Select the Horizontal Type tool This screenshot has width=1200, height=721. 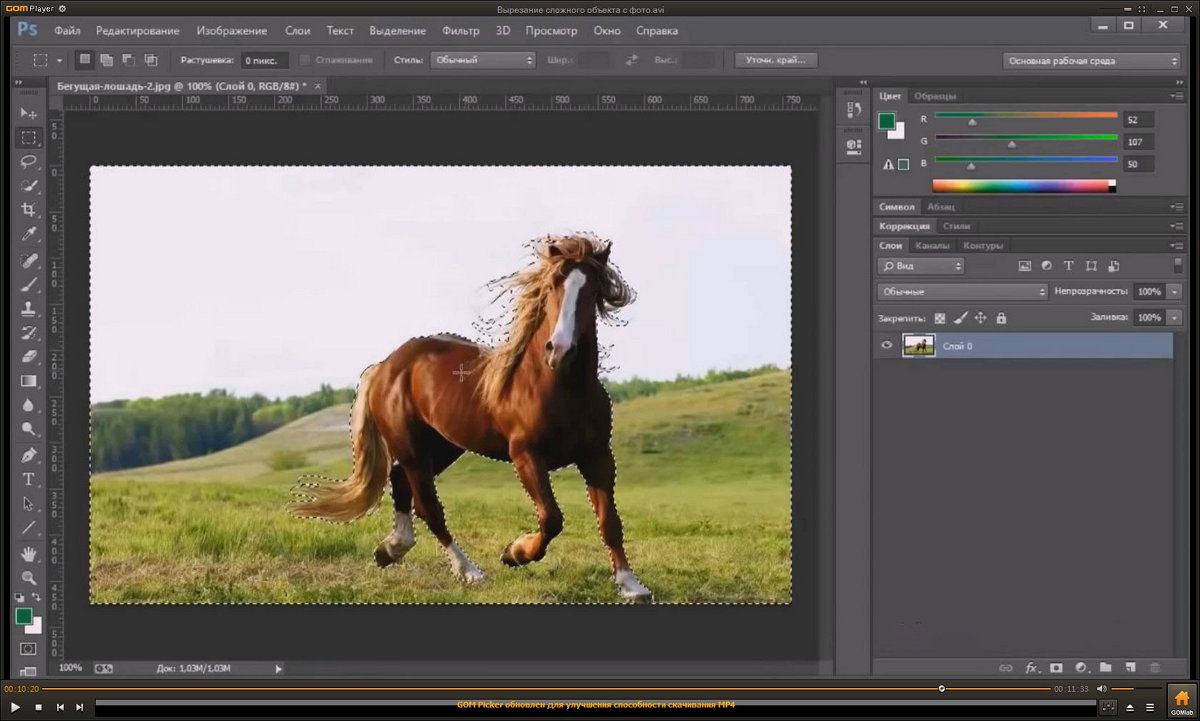point(28,480)
